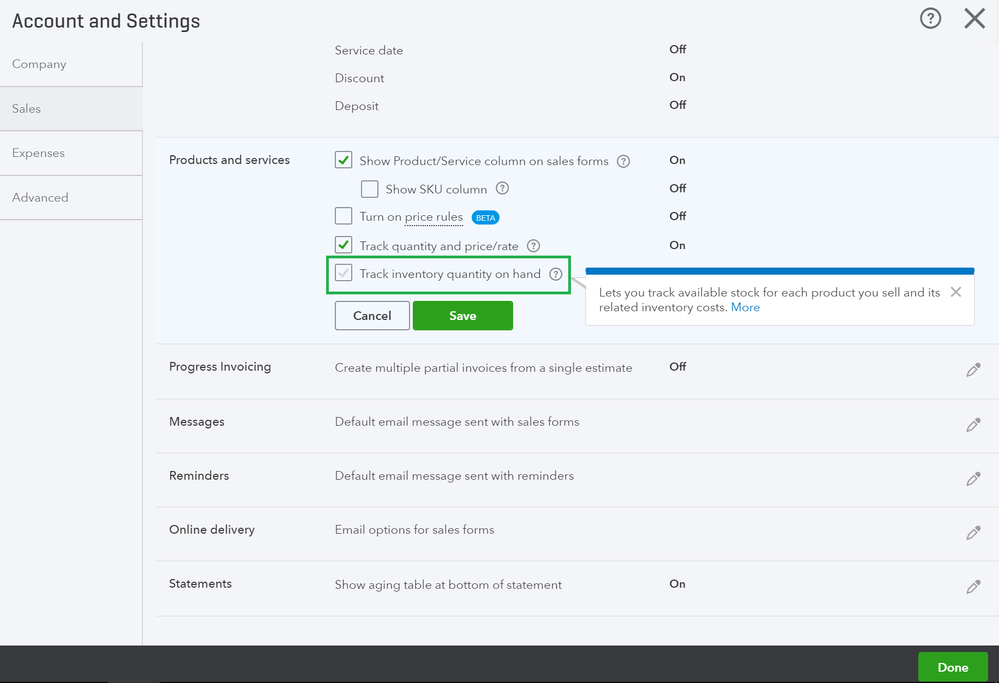
Task: Enable the Show SKU column checkbox
Action: [370, 189]
